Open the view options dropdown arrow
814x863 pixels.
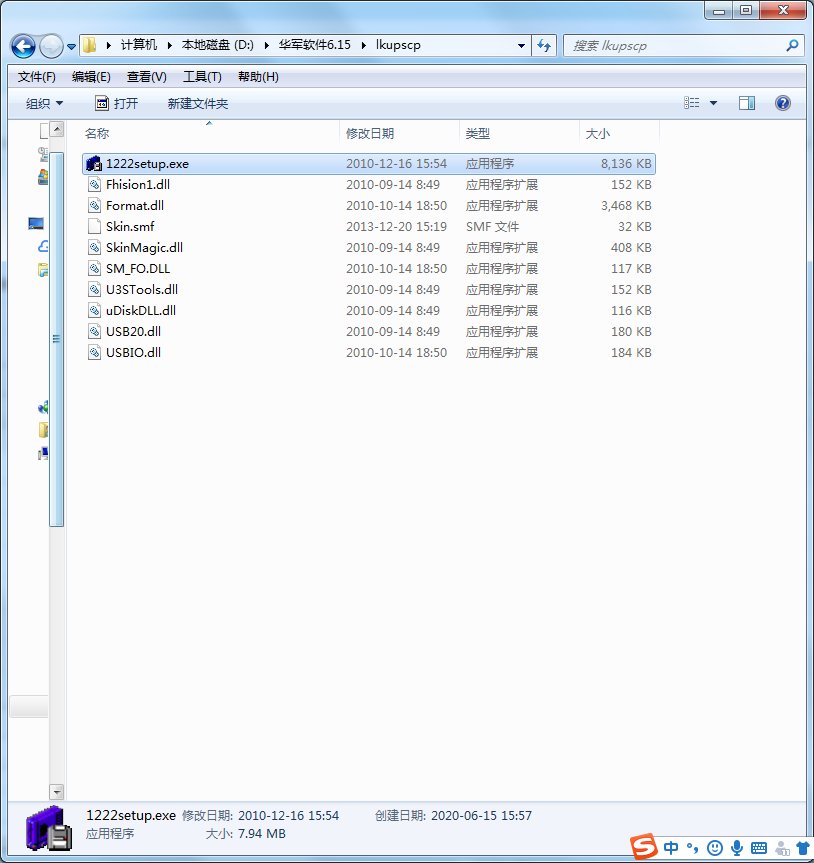click(x=713, y=103)
